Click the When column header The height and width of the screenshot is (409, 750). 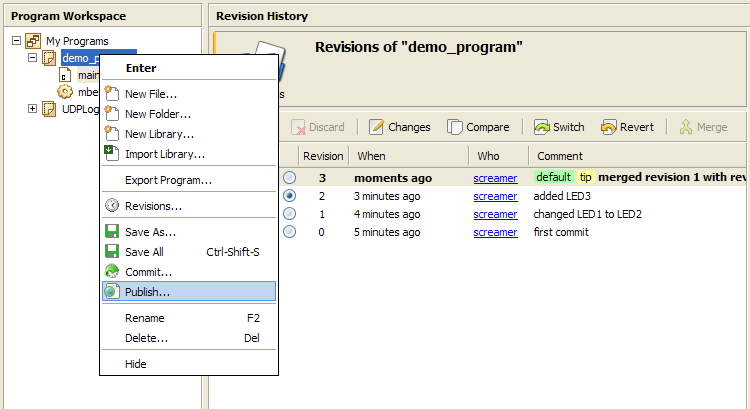click(x=371, y=156)
